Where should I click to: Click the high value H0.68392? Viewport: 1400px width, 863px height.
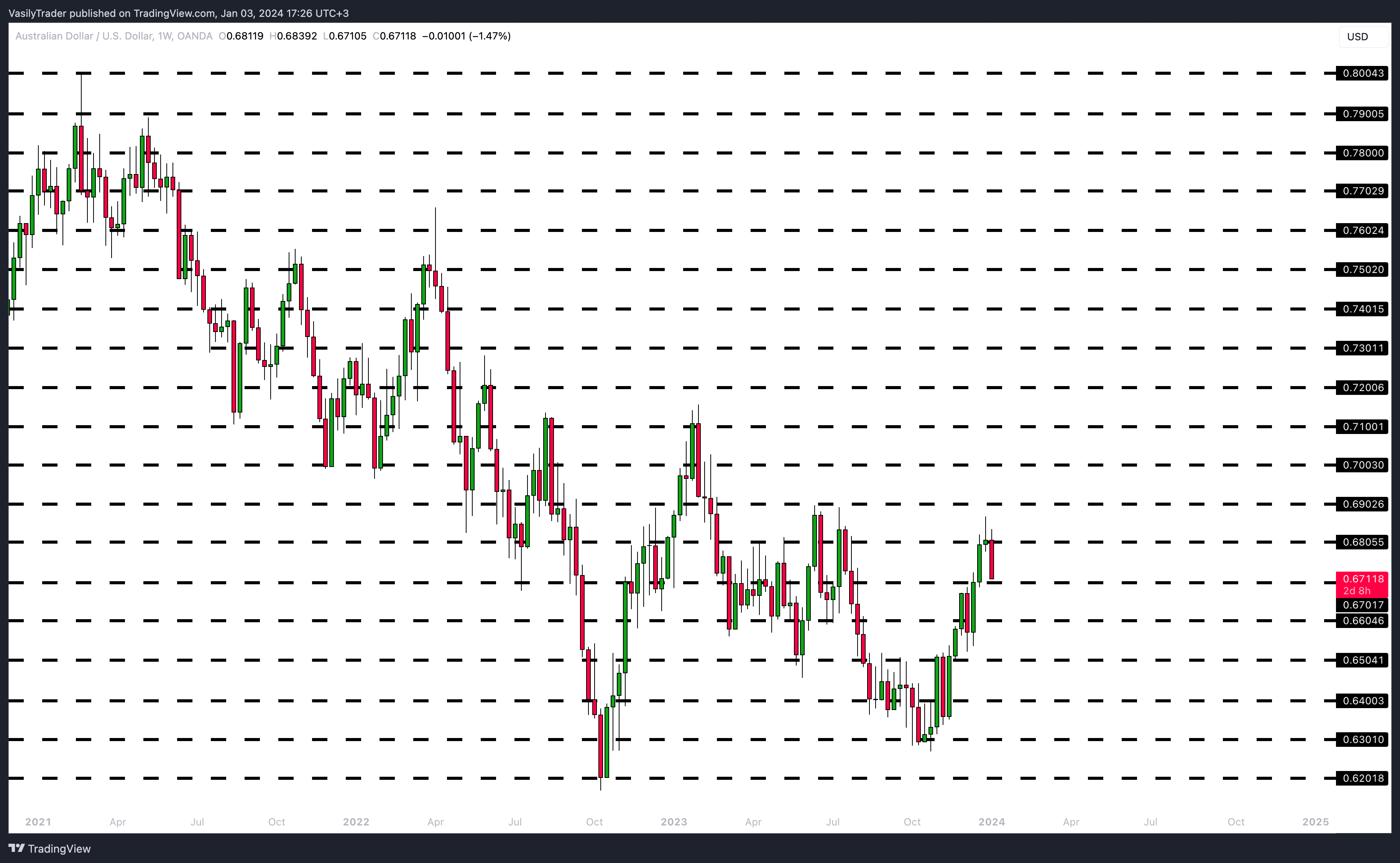(x=293, y=36)
